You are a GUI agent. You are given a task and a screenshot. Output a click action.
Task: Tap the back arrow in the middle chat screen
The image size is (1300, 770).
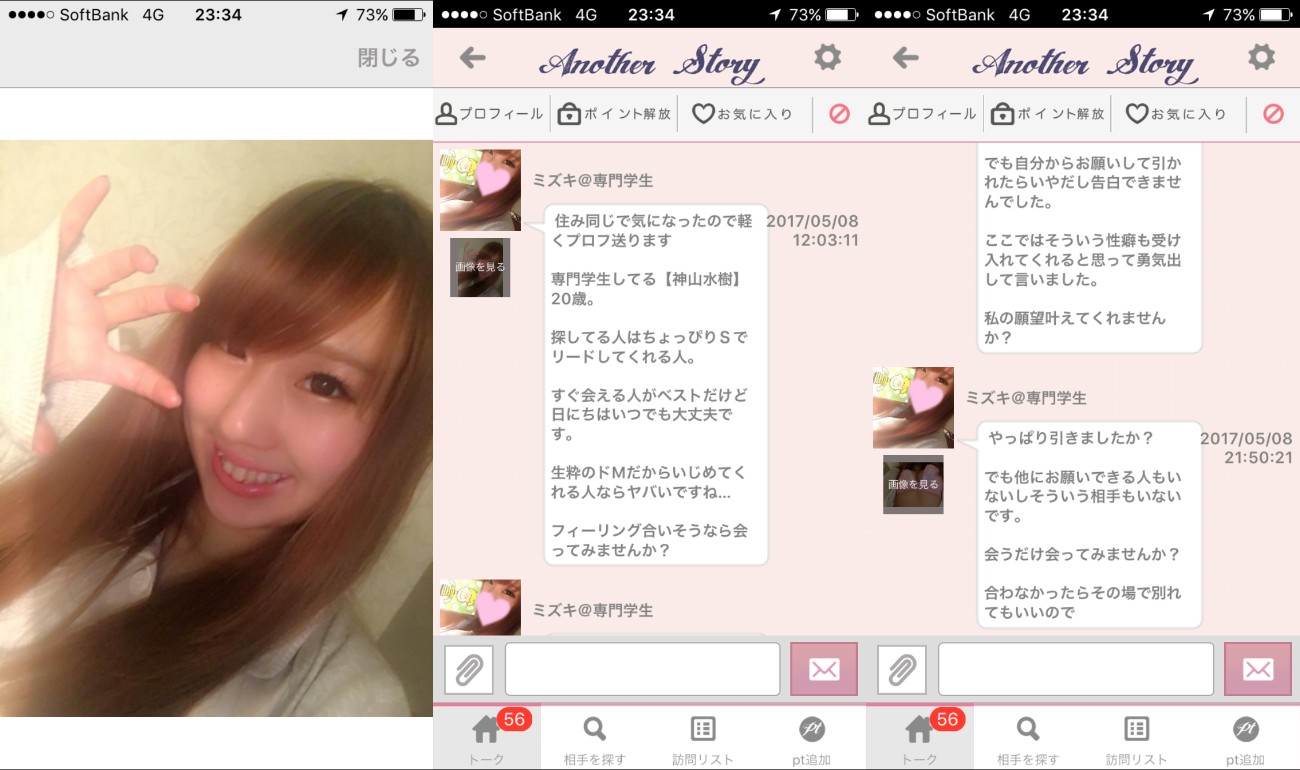(472, 58)
